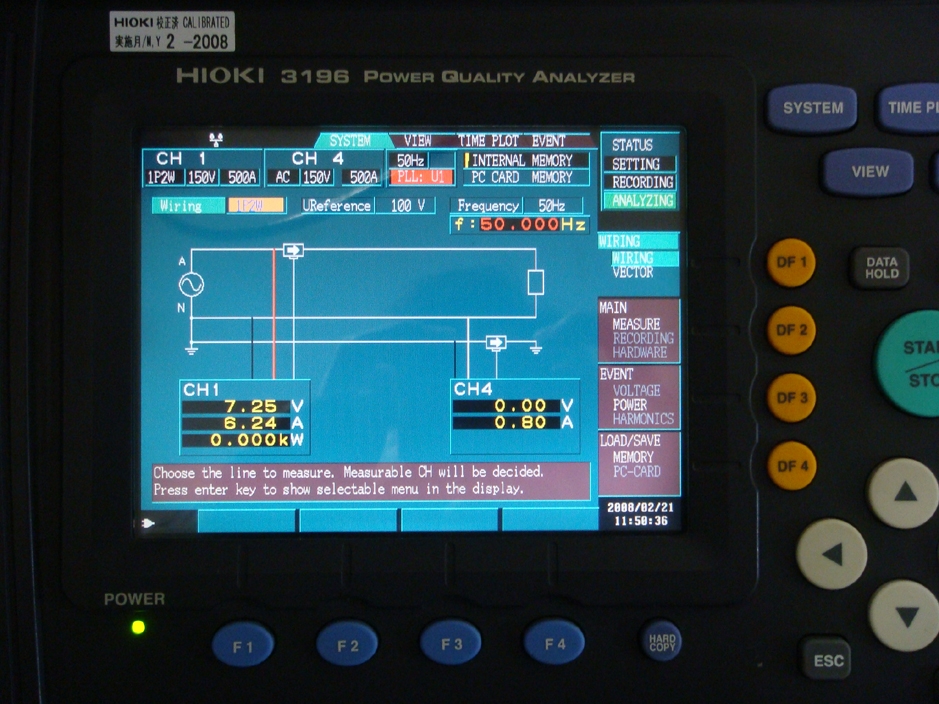Viewport: 939px width, 704px height.
Task: Select PC-CARD under LOAD/SAVE menu
Action: tap(637, 472)
